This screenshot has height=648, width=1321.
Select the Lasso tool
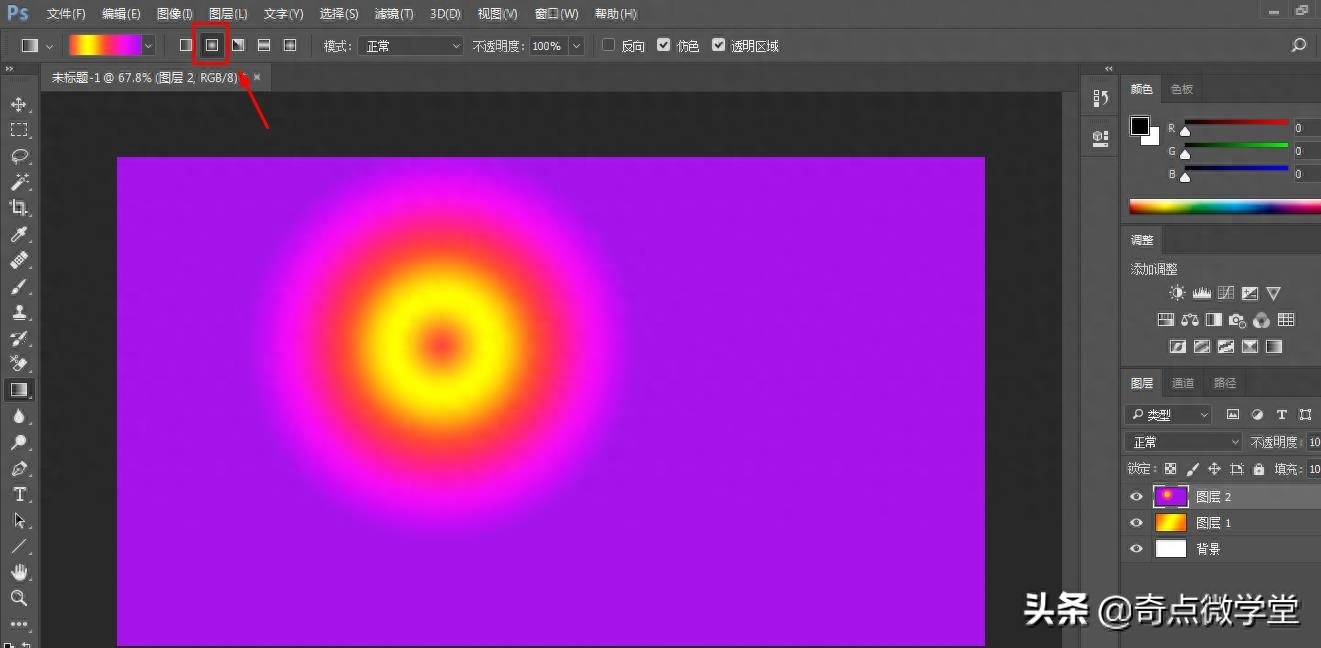point(19,157)
